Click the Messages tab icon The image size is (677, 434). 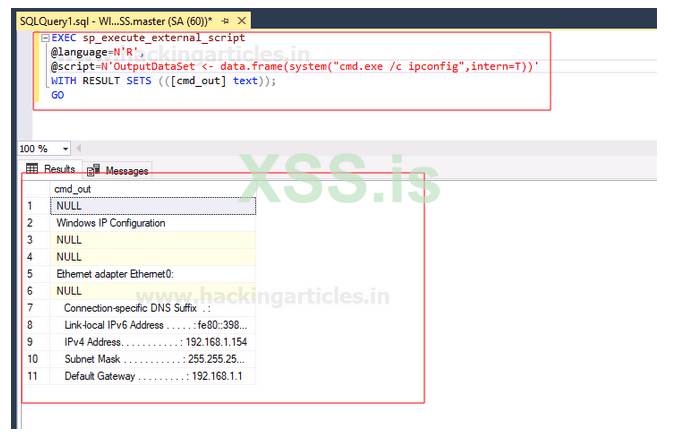click(x=93, y=171)
